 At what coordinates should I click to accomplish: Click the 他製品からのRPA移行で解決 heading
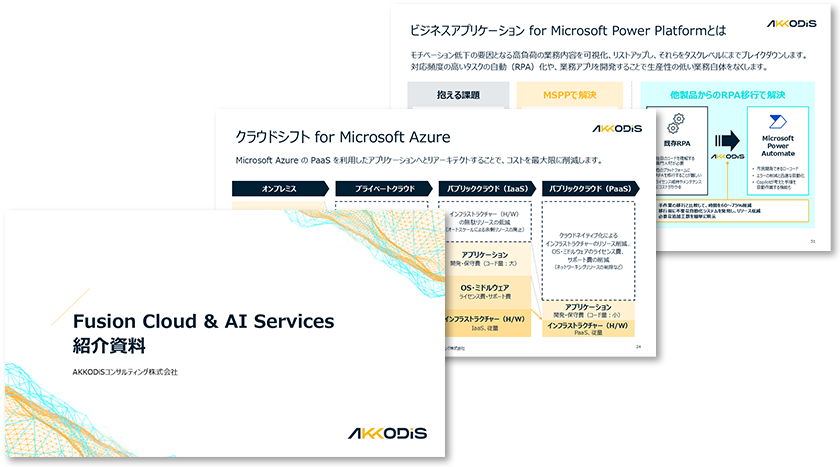[x=728, y=95]
